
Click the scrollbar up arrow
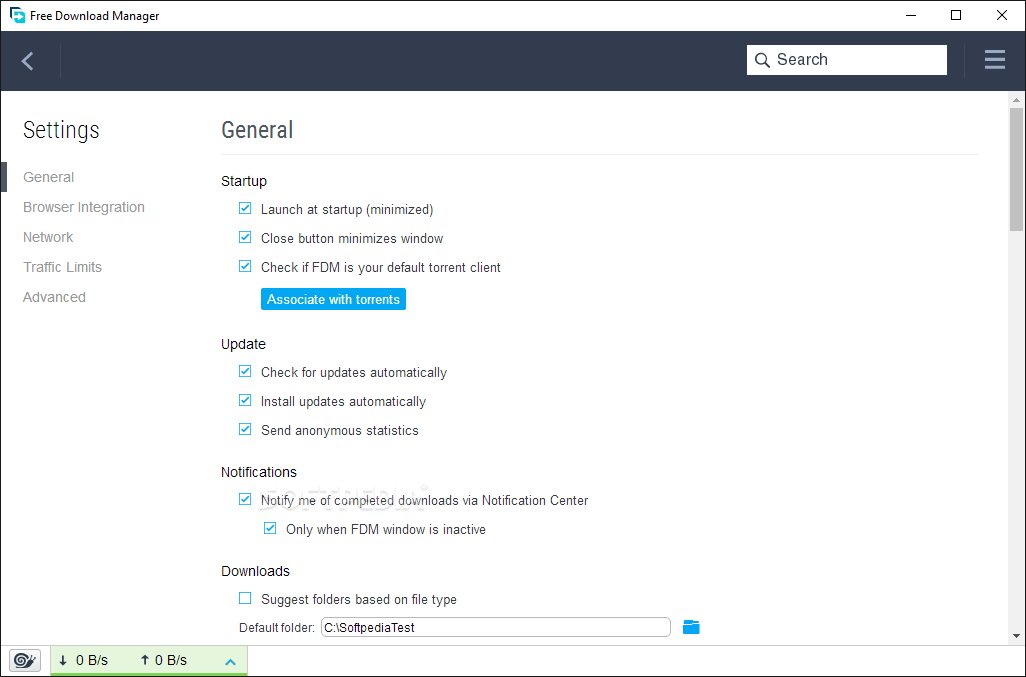coord(1016,100)
